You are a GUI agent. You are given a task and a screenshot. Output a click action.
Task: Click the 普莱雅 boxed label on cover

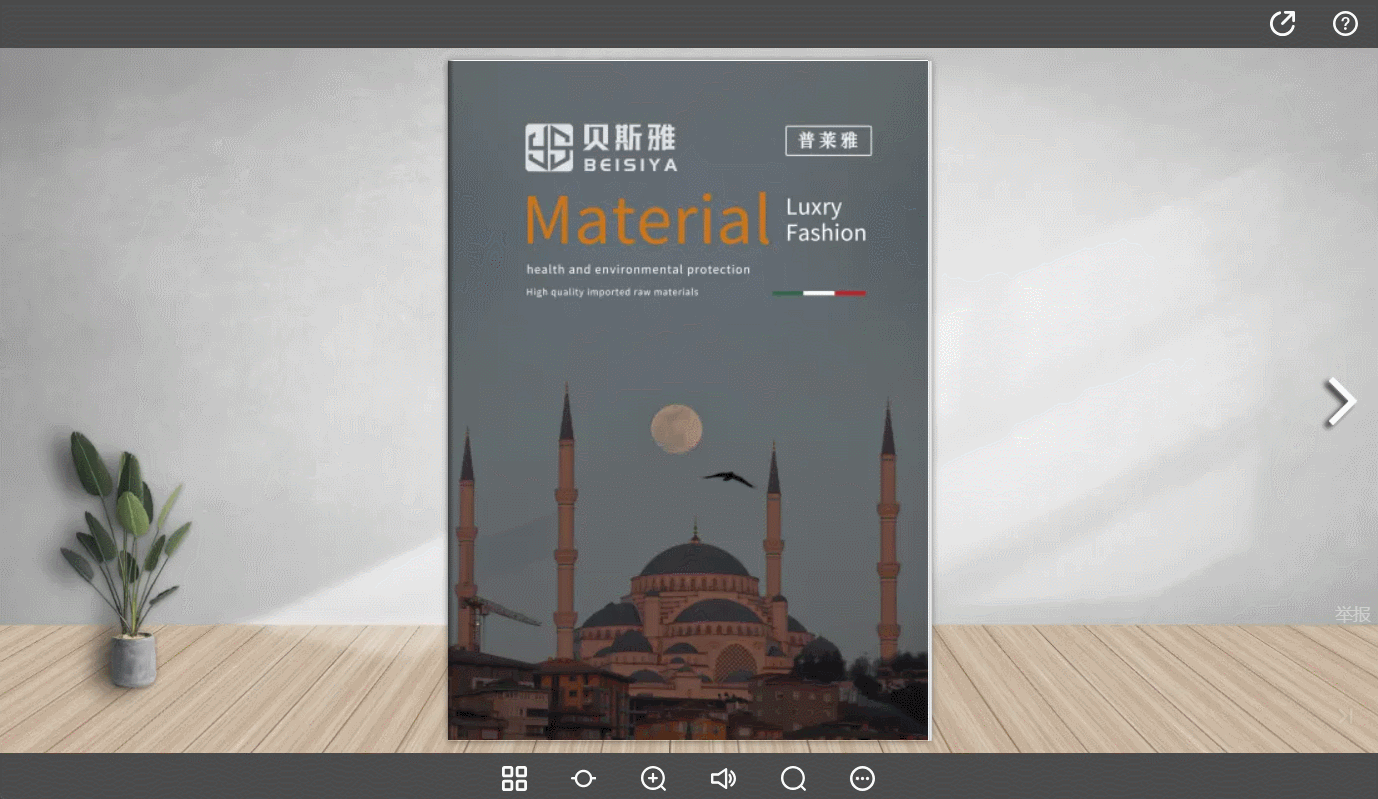828,141
